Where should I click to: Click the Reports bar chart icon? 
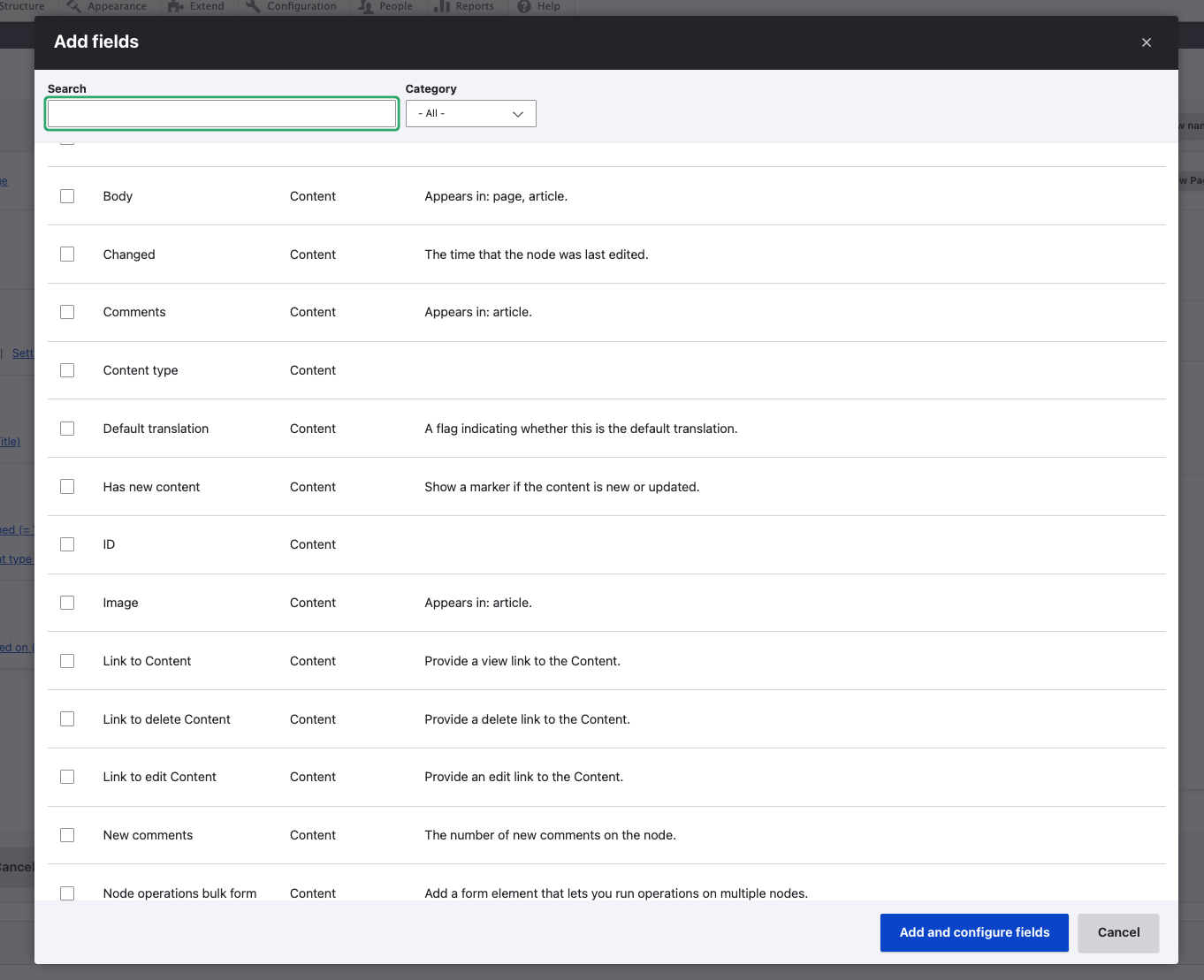(442, 6)
